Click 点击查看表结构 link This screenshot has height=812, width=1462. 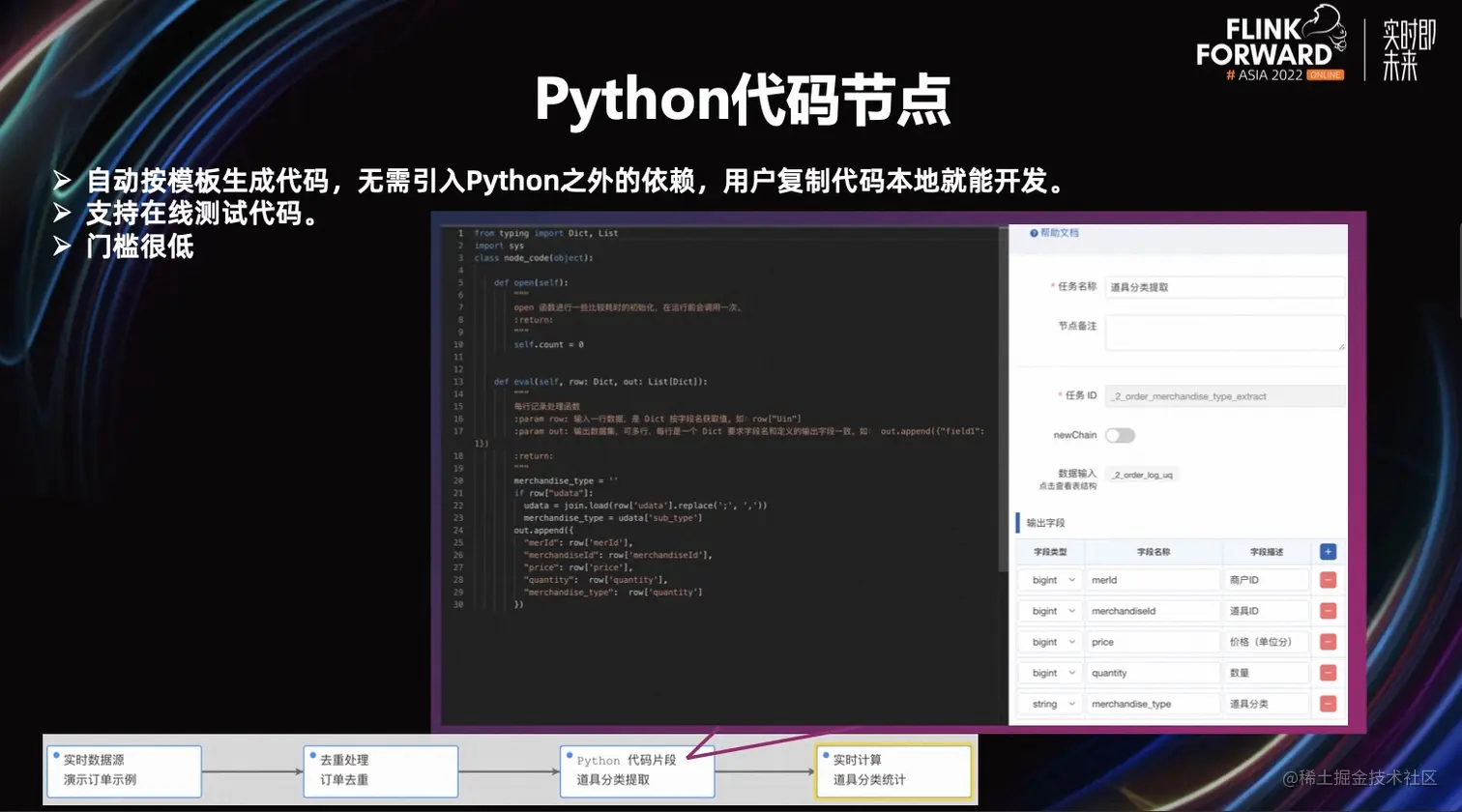coord(1067,486)
